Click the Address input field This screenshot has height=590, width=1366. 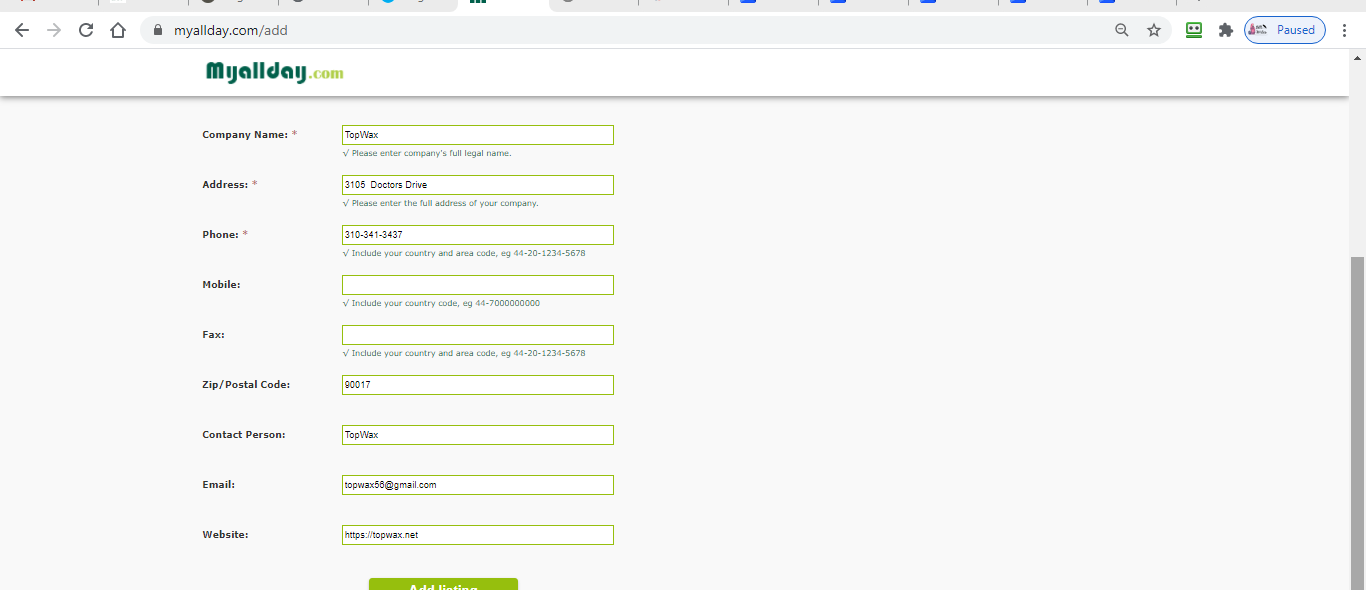tap(478, 185)
